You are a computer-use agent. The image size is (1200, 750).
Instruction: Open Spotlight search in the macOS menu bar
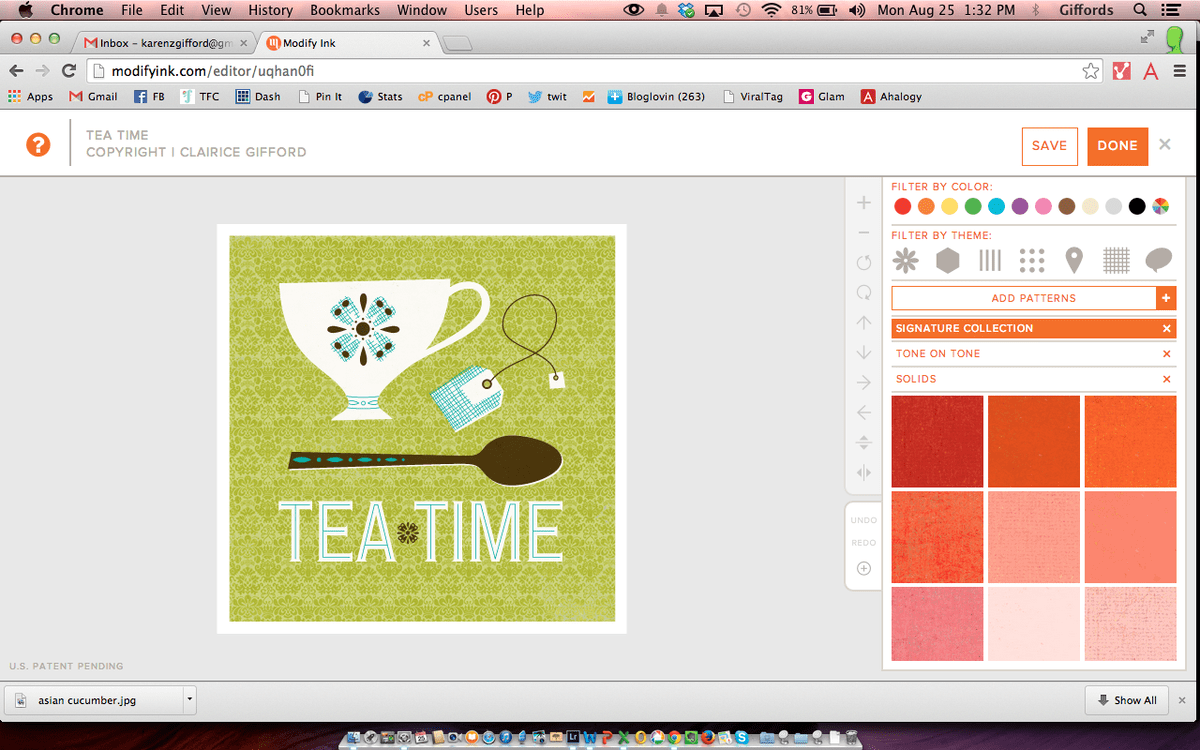point(1141,10)
